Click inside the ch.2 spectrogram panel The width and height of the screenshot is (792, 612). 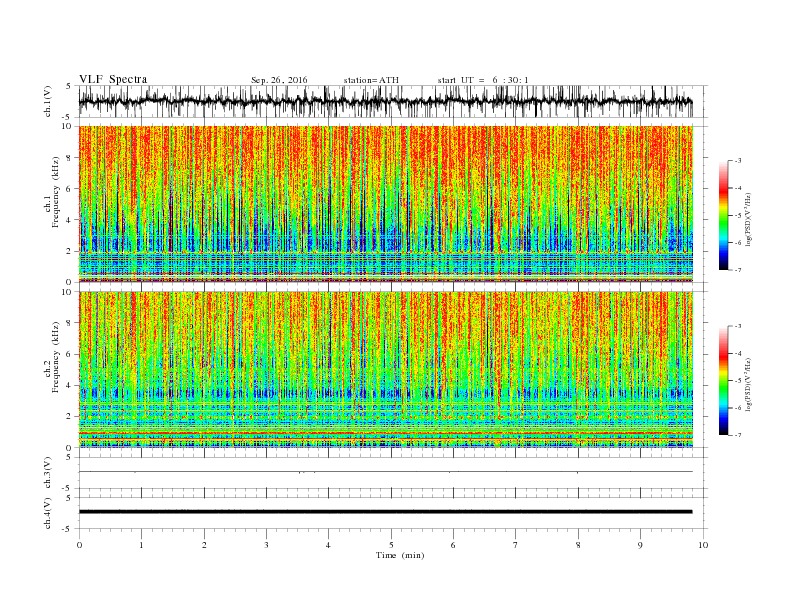coord(386,369)
